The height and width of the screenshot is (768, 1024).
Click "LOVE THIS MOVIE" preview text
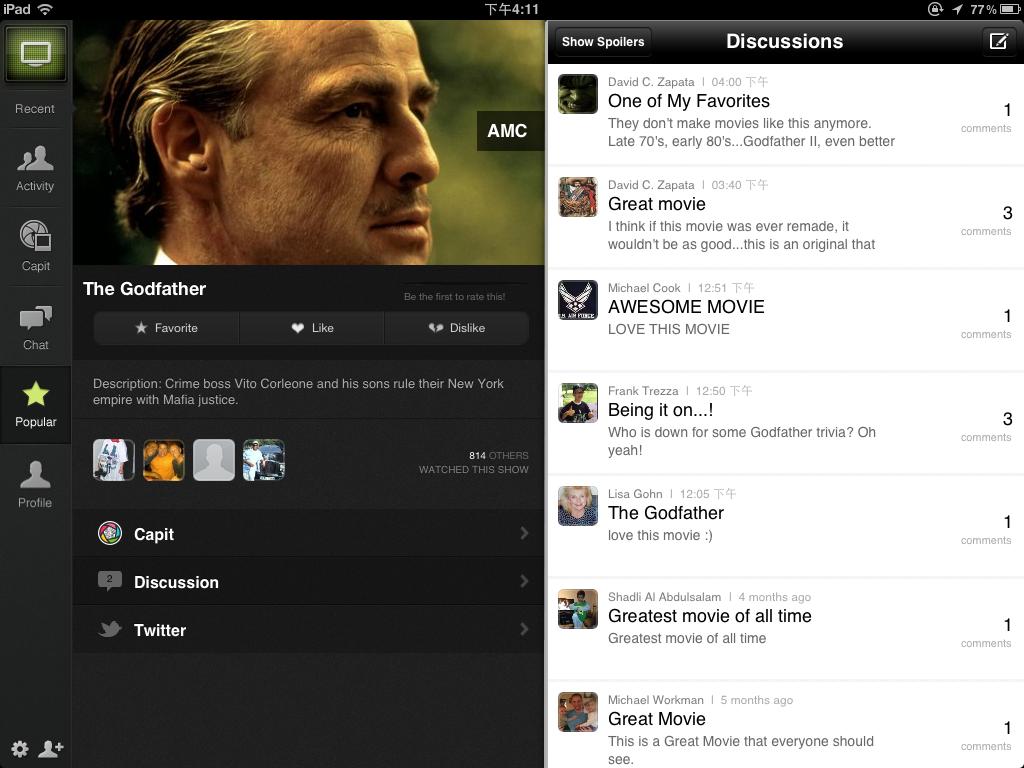(x=669, y=329)
